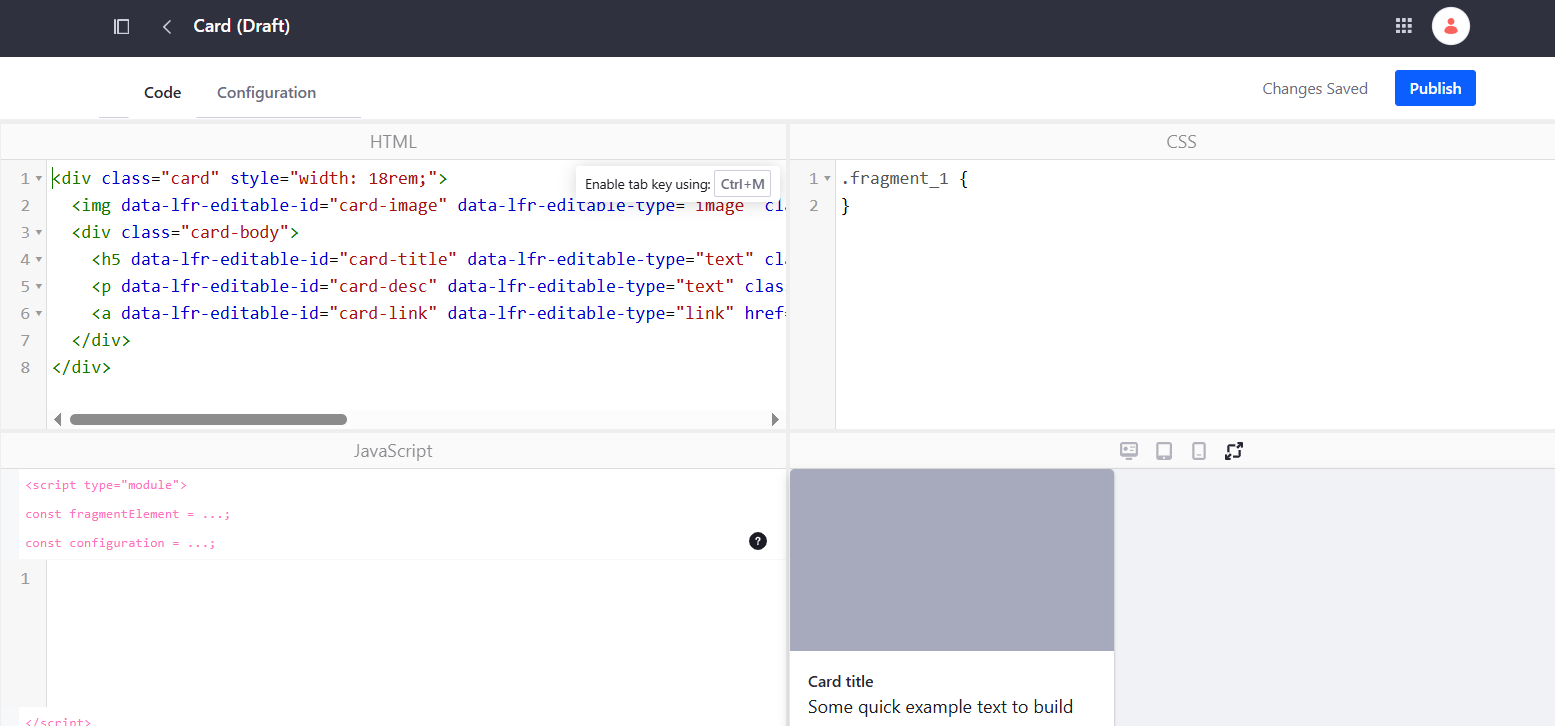Click the card image placeholder in preview

952,560
